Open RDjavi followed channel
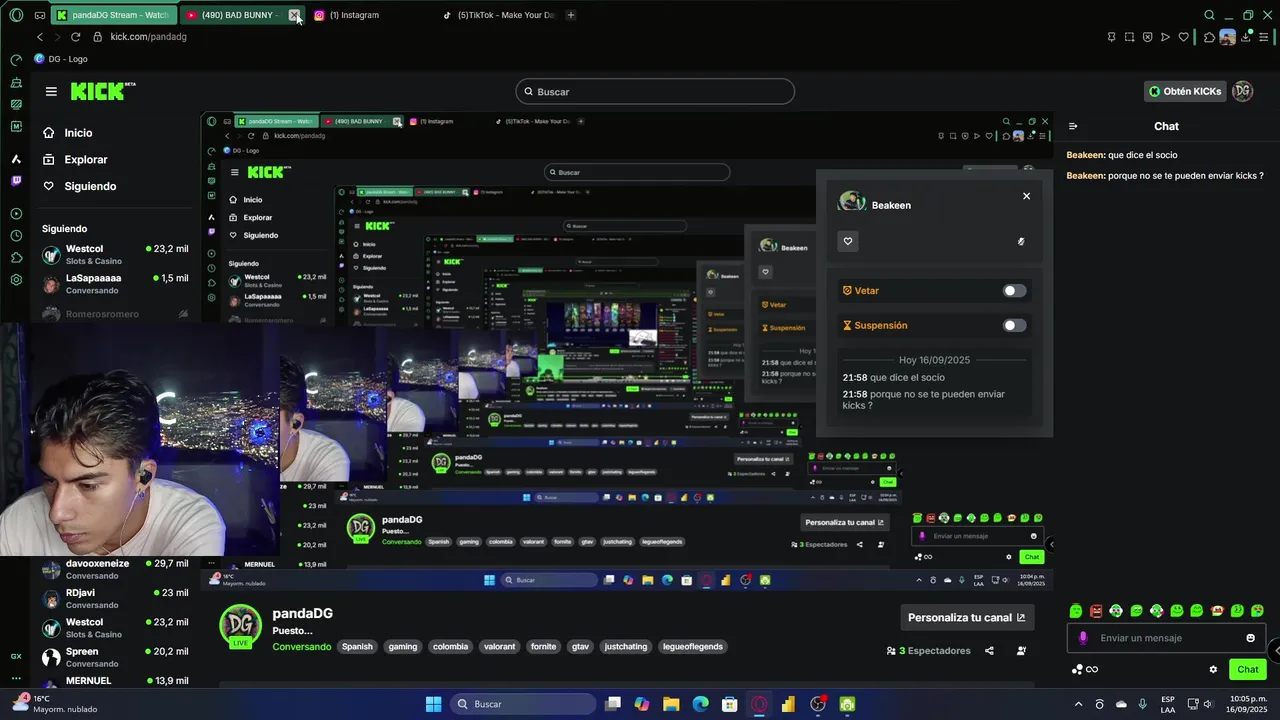Viewport: 1280px width, 720px height. pos(114,598)
